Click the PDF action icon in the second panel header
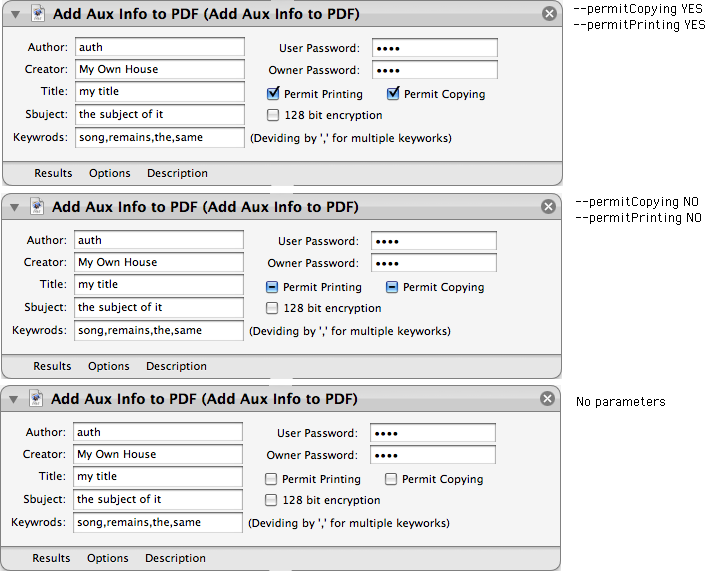The height and width of the screenshot is (571, 705). [37, 207]
